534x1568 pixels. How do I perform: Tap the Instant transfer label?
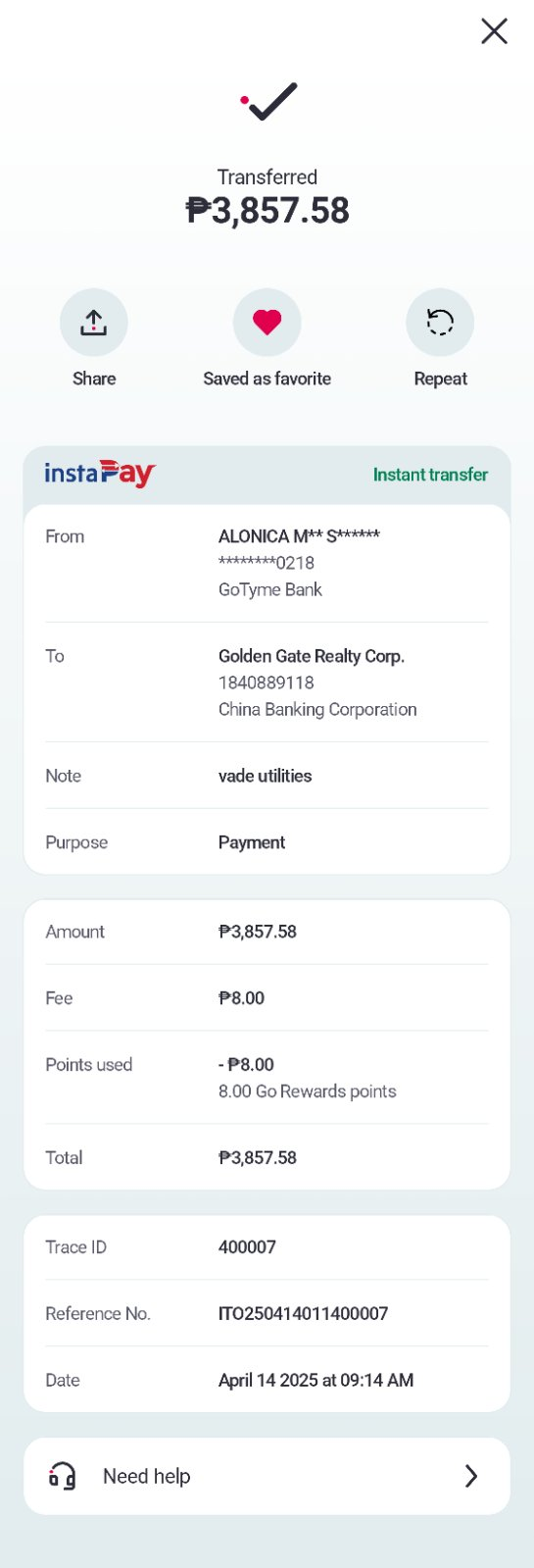[430, 475]
